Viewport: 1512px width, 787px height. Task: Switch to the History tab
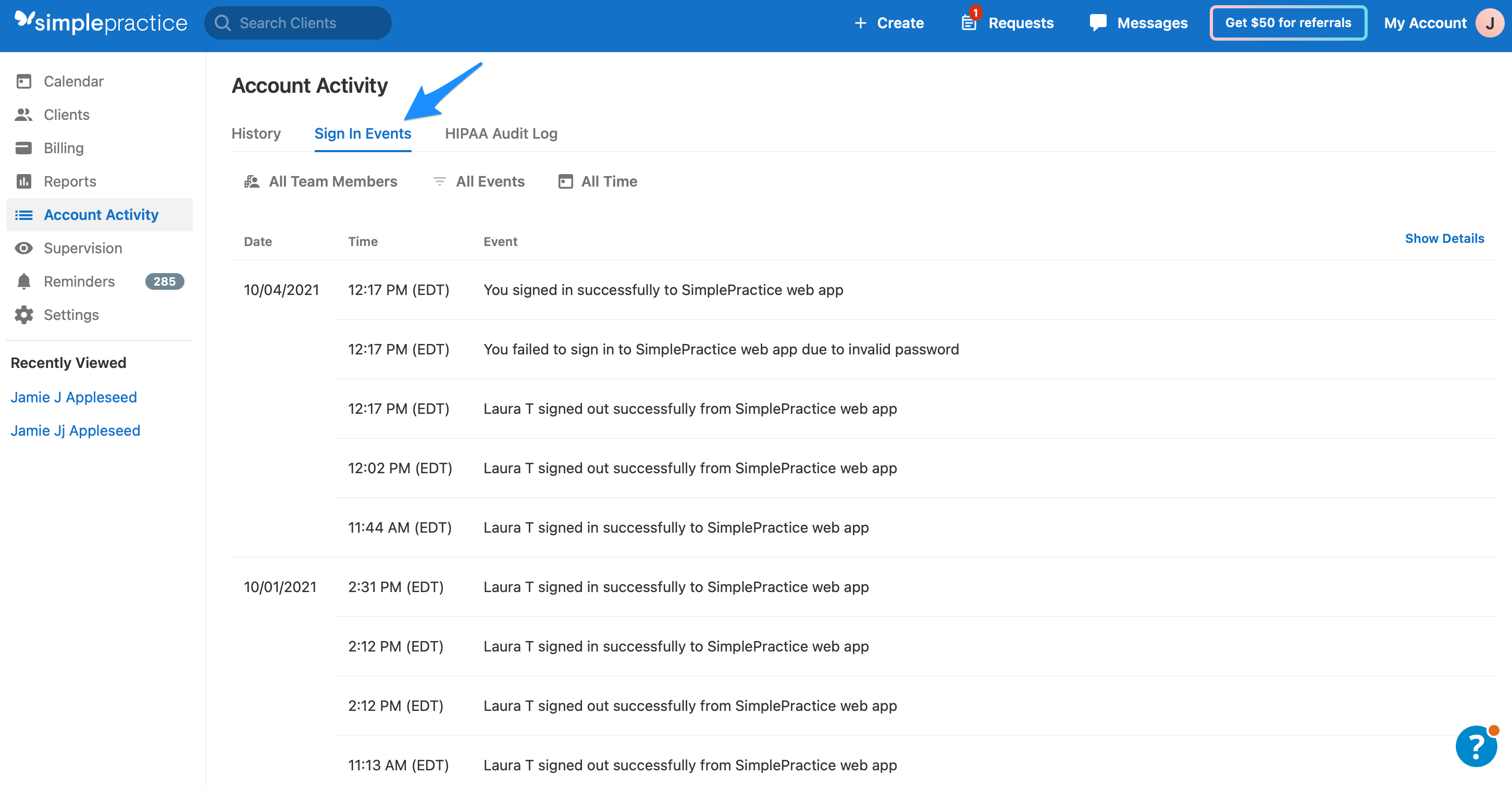(x=256, y=133)
